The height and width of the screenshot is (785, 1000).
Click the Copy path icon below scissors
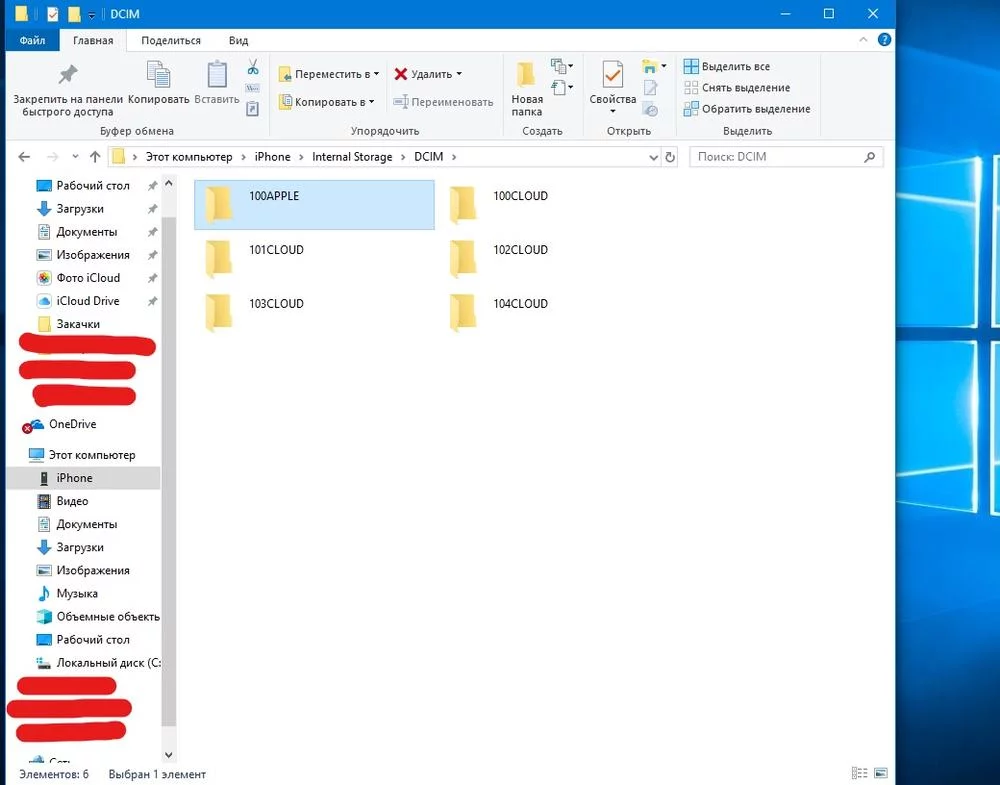tap(253, 88)
